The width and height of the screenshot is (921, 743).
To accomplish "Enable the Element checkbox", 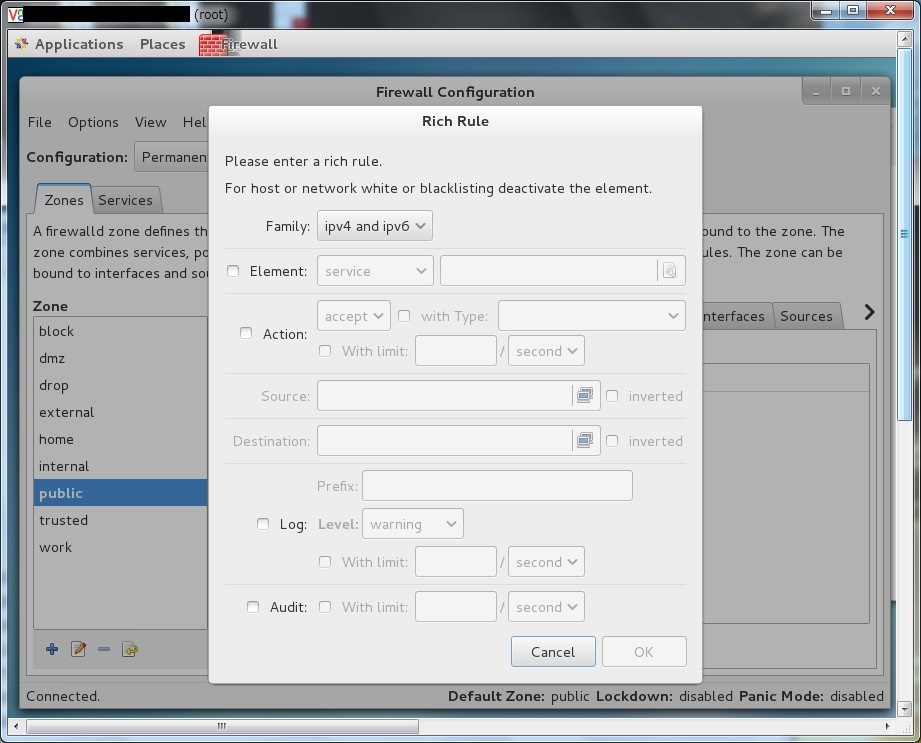I will [233, 271].
